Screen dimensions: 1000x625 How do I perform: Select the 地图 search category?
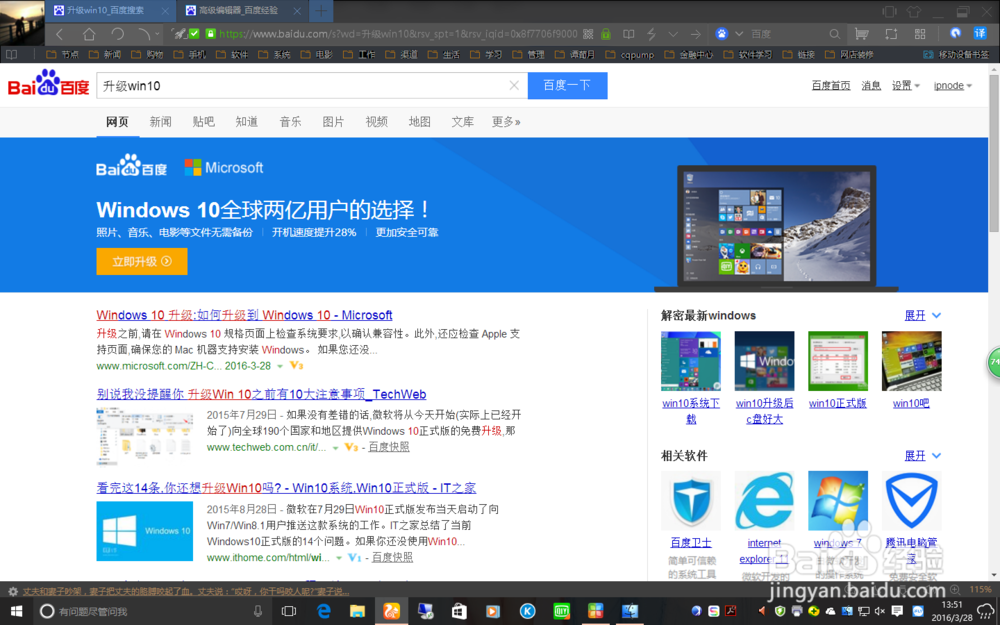tap(420, 121)
